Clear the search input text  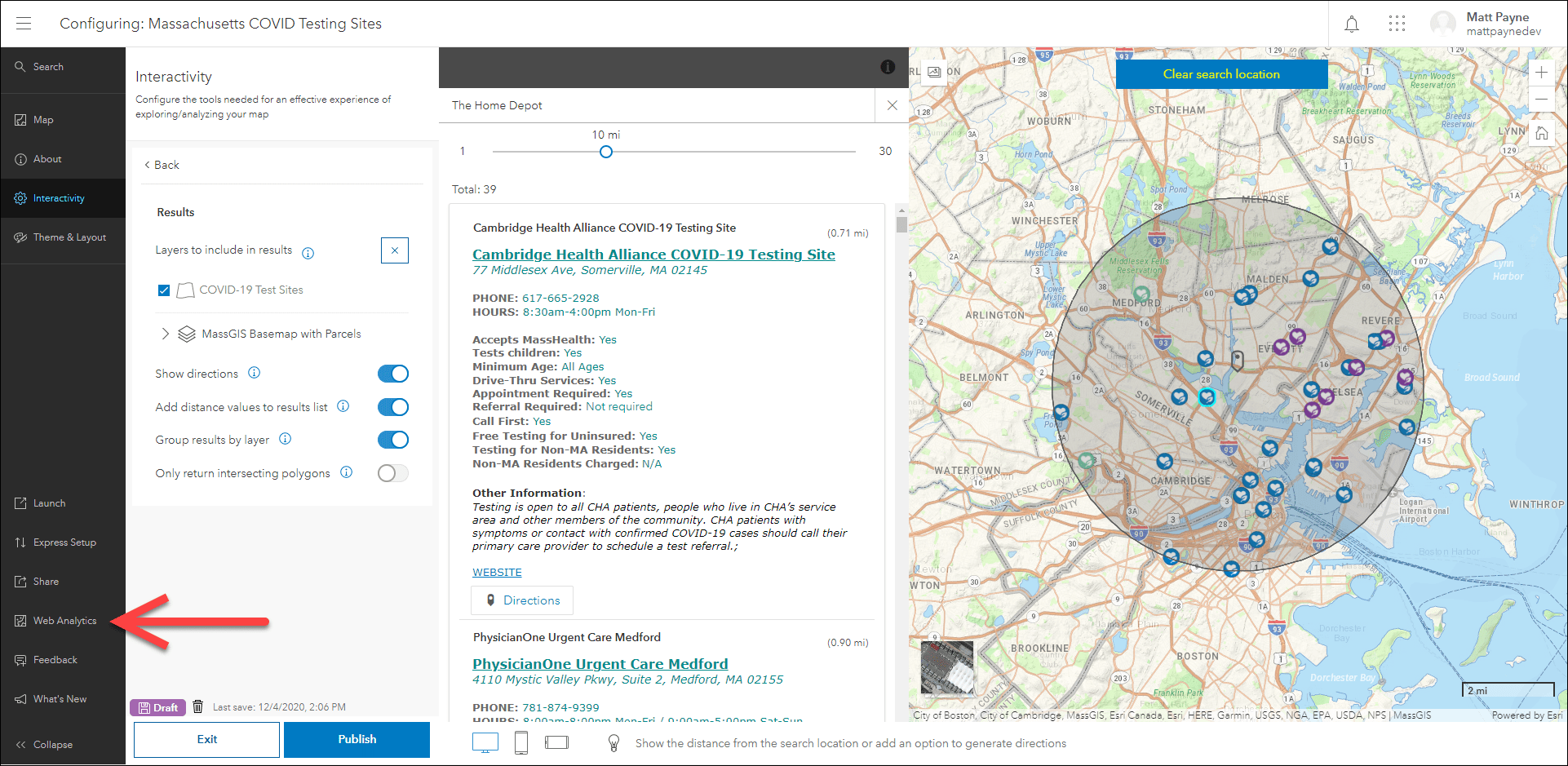click(x=893, y=105)
